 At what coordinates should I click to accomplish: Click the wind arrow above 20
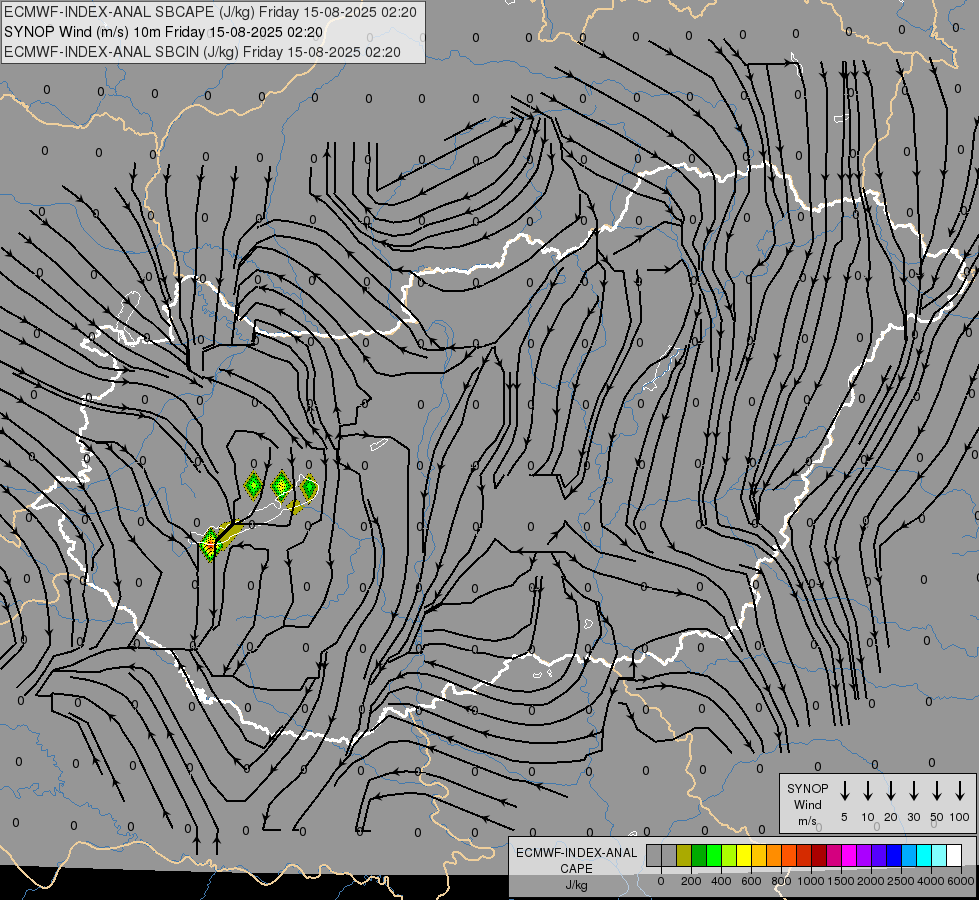coord(890,791)
